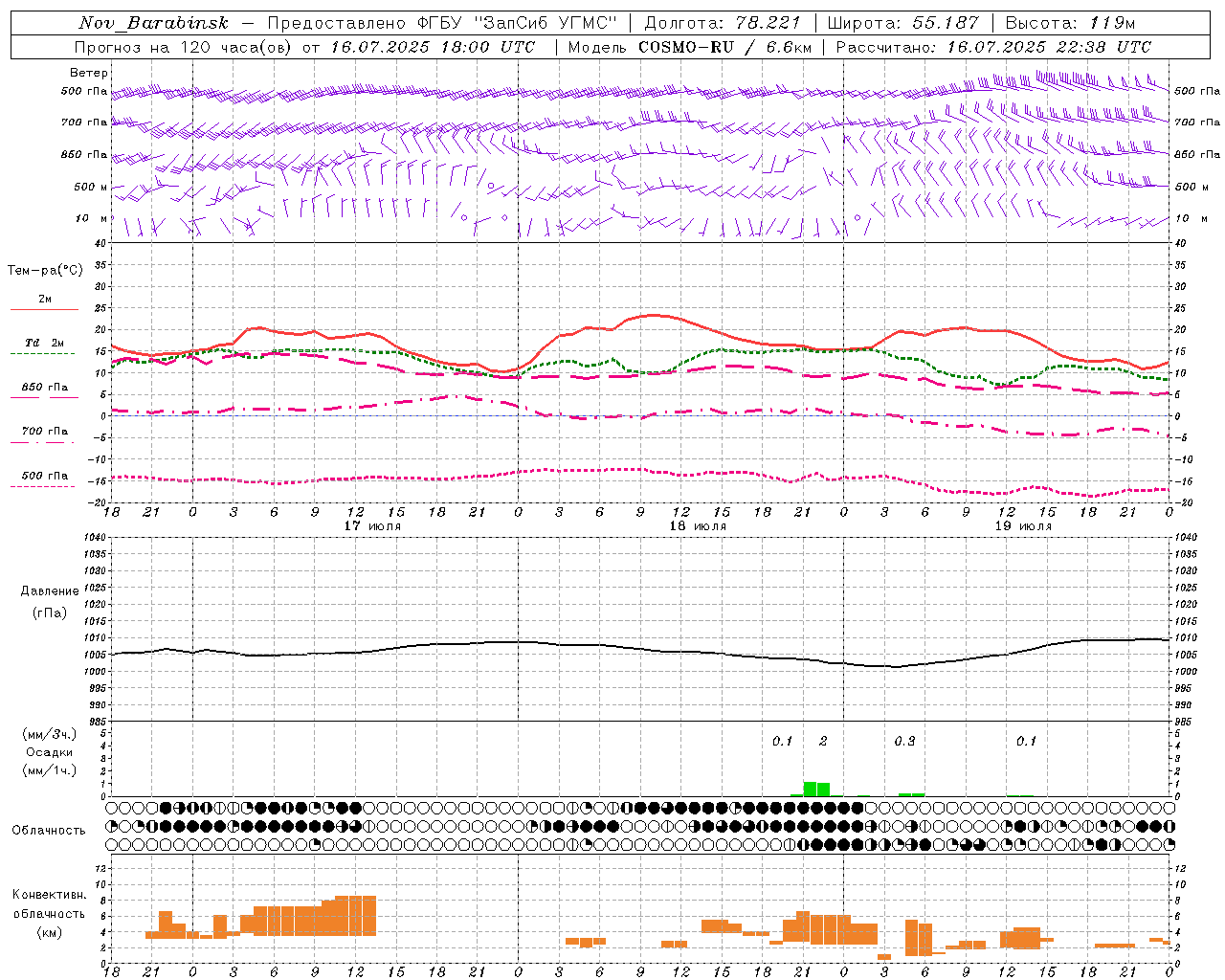Click the (мм/3ч.) unit label
The width and height of the screenshot is (1225, 980).
point(50,734)
